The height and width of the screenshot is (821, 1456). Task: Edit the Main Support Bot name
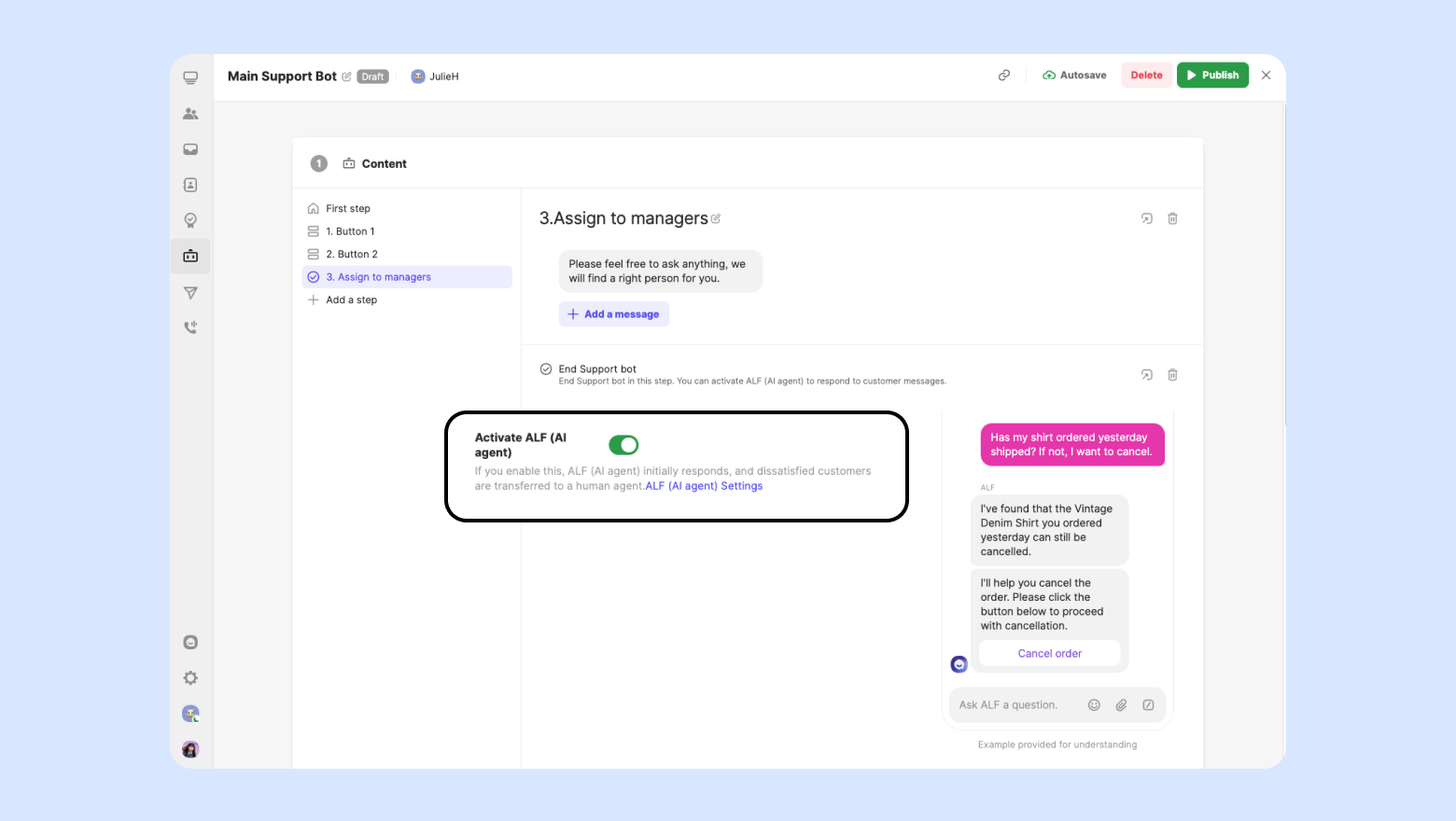click(x=347, y=77)
